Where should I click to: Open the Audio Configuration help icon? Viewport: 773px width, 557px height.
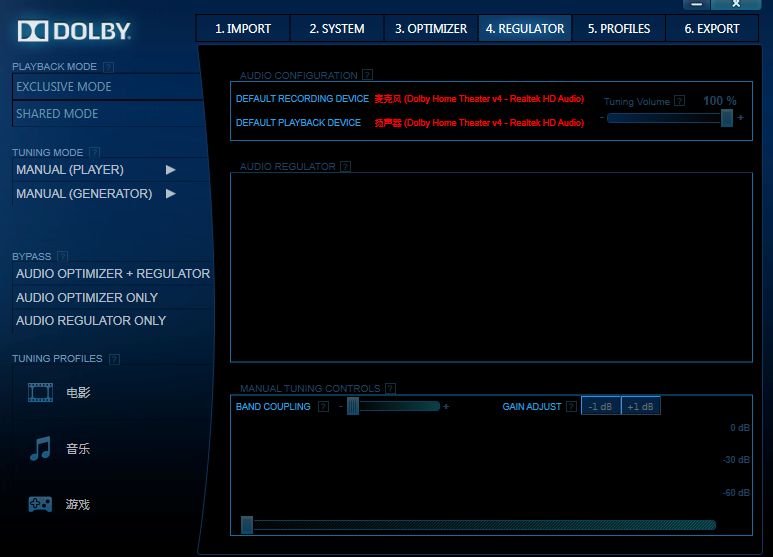click(x=367, y=75)
